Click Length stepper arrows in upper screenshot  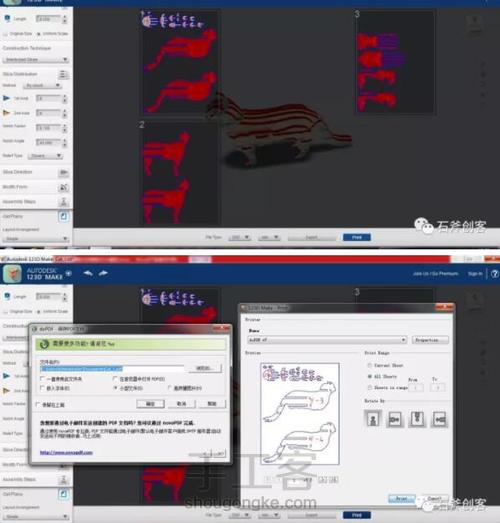click(x=64, y=19)
